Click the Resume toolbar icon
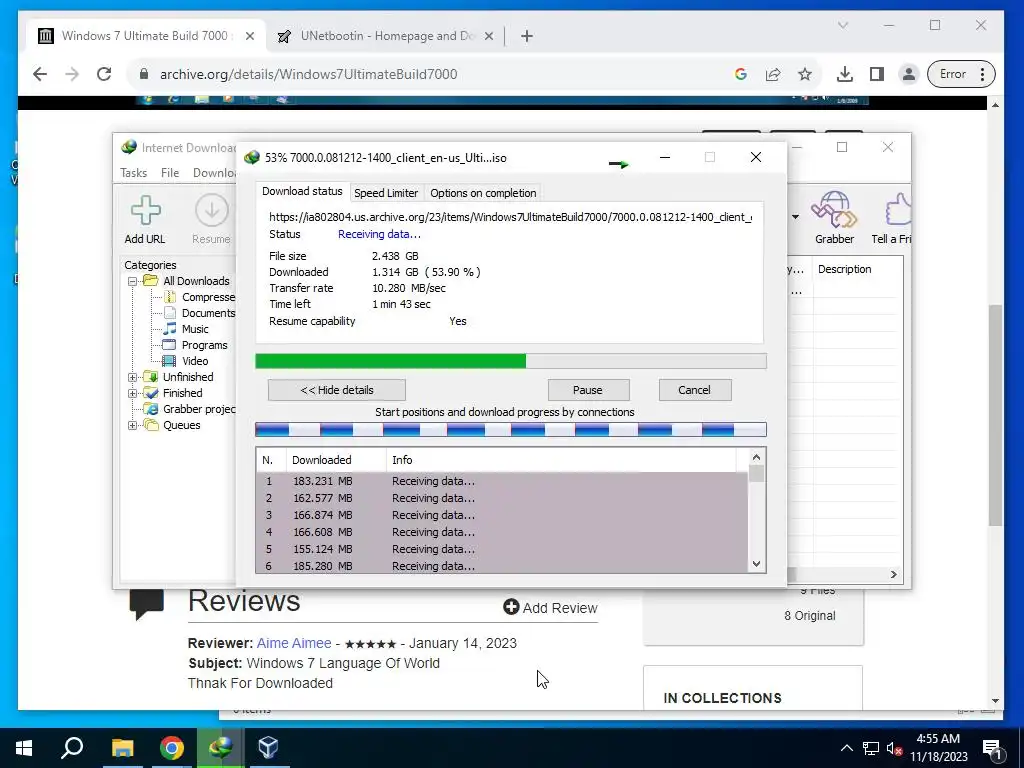The width and height of the screenshot is (1024, 768). point(212,210)
